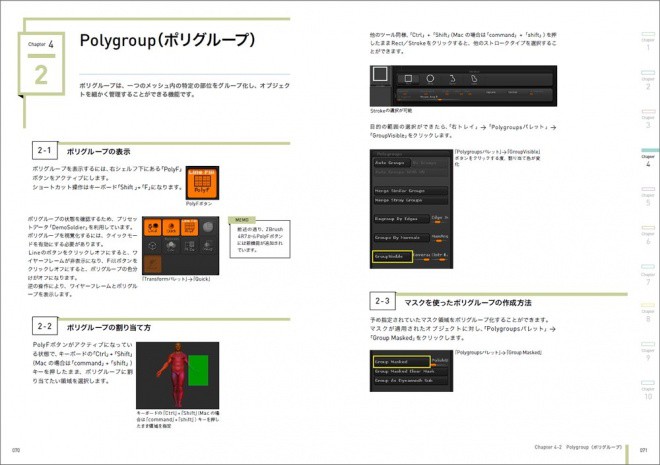The height and width of the screenshot is (465, 660).
Task: Jump to Chapter 2 side tab
Action: point(648,80)
